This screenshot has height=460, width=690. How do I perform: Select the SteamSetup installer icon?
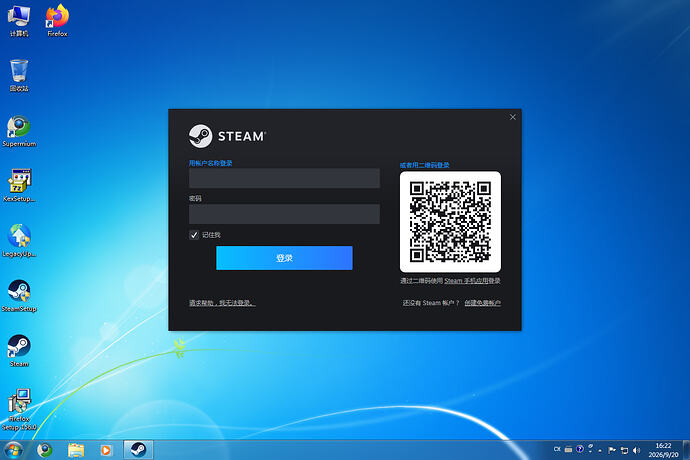[19, 296]
